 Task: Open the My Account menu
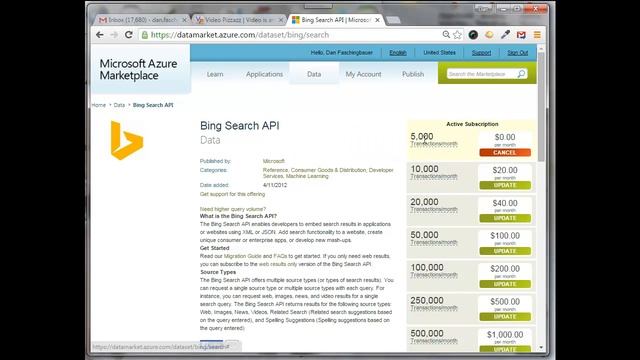pos(363,74)
